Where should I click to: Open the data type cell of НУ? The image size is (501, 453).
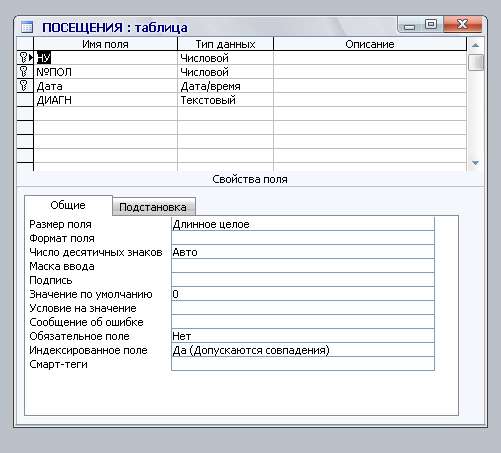(225, 58)
